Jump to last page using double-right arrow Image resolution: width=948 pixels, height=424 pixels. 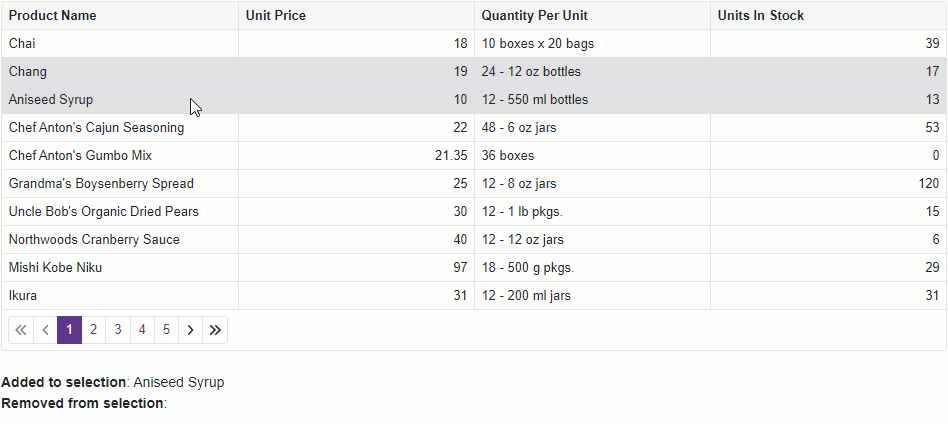tap(215, 330)
